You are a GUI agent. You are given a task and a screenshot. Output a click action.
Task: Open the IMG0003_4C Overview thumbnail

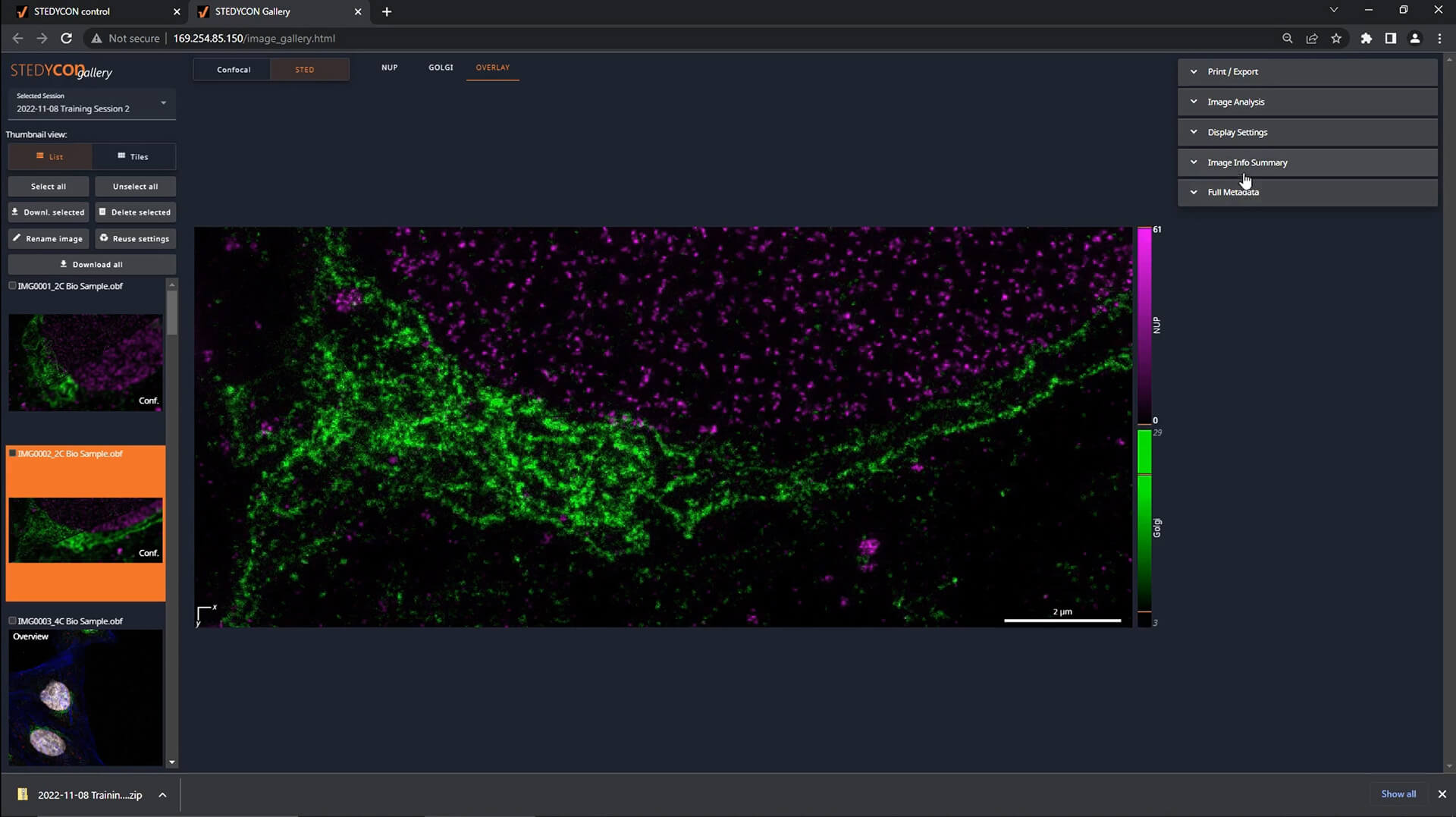(86, 696)
